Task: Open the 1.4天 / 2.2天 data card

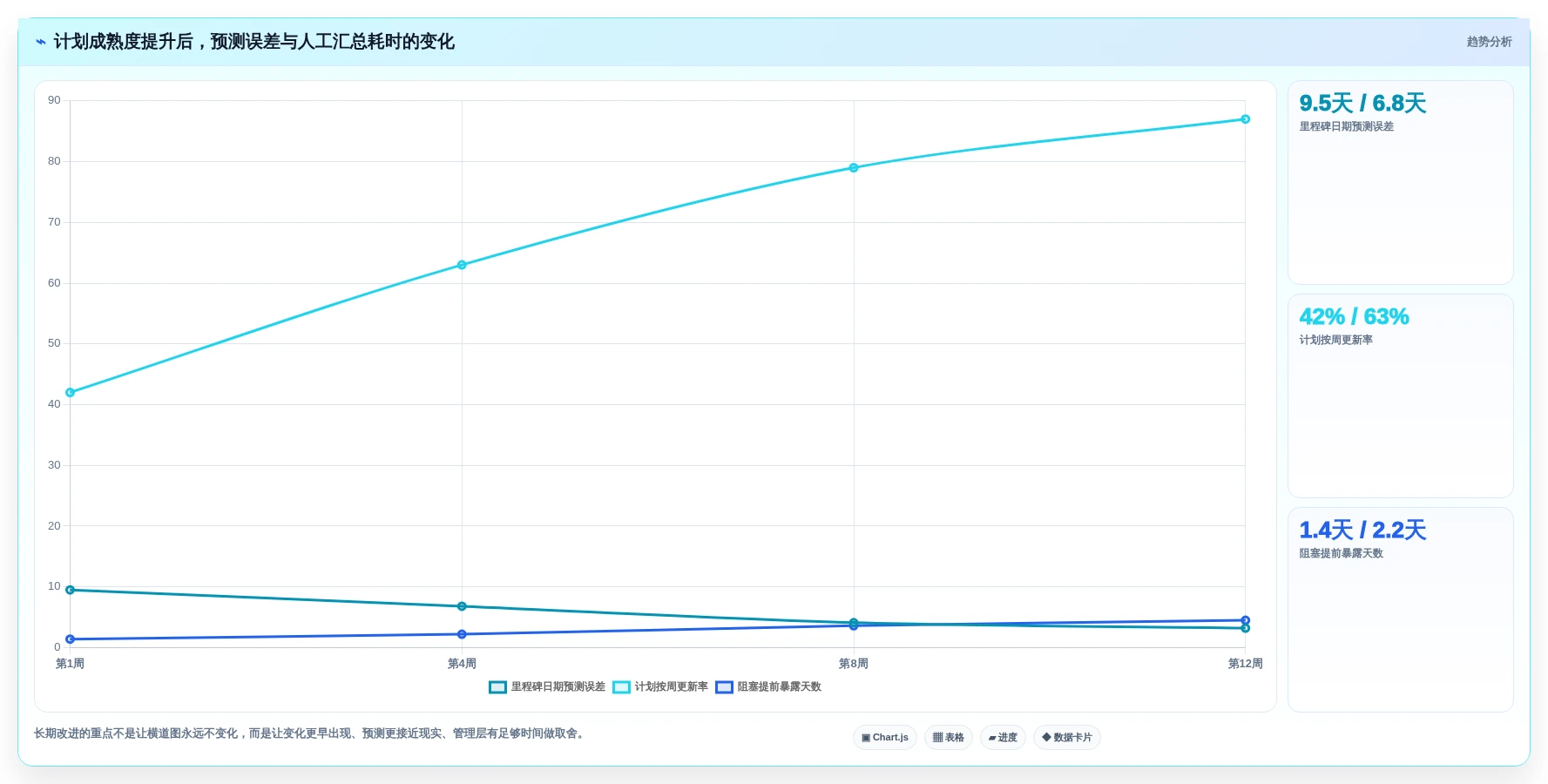Action: (1401, 610)
